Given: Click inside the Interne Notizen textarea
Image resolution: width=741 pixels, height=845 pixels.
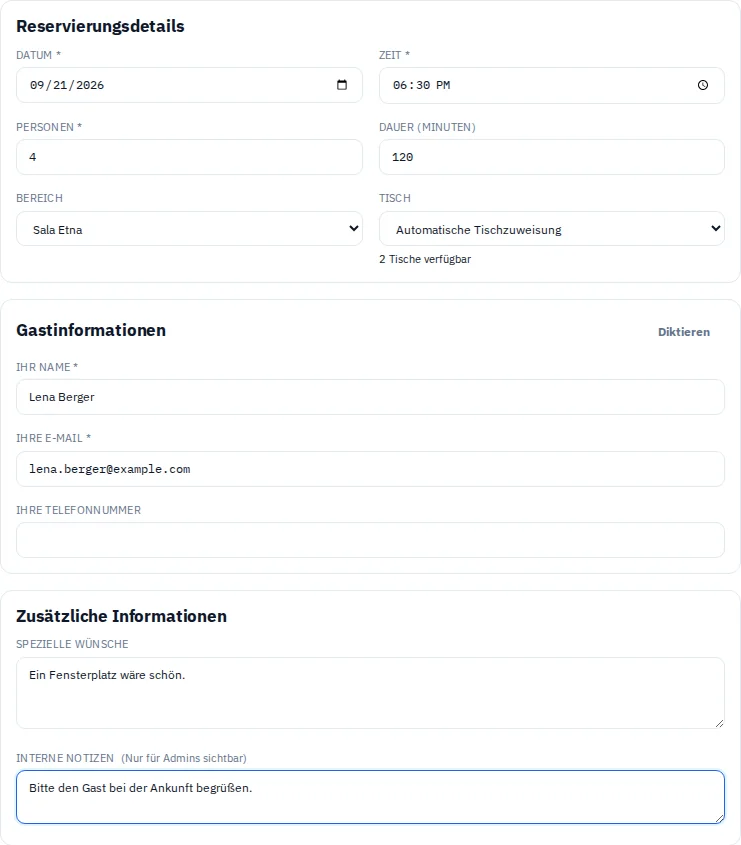Looking at the screenshot, I should click(370, 797).
